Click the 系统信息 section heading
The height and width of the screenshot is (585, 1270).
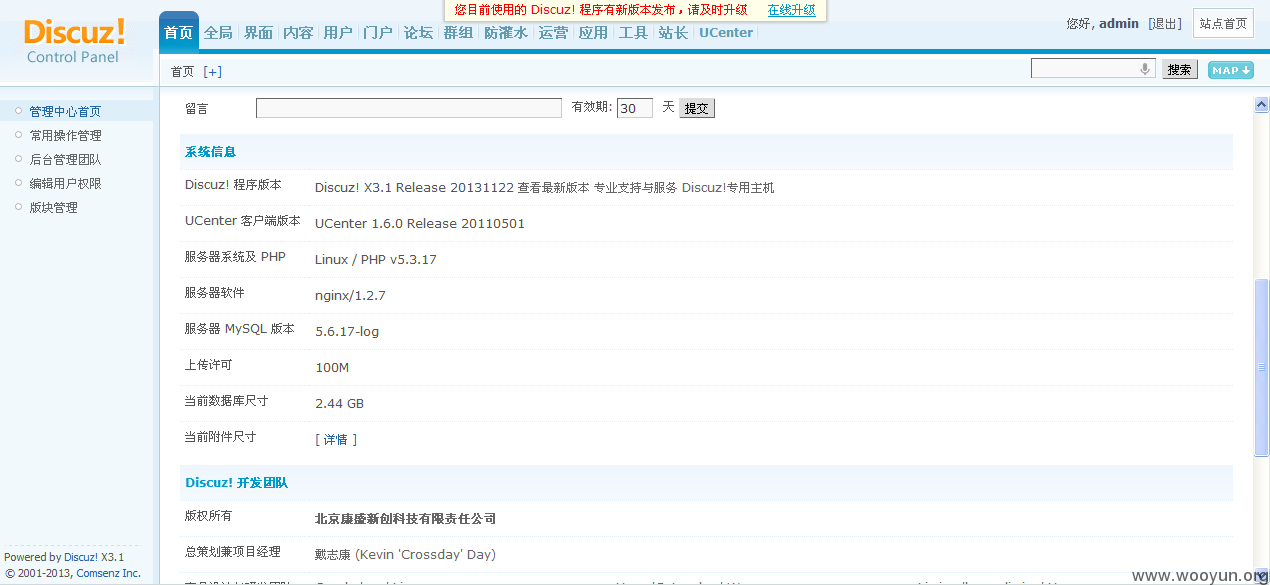pyautogui.click(x=210, y=152)
